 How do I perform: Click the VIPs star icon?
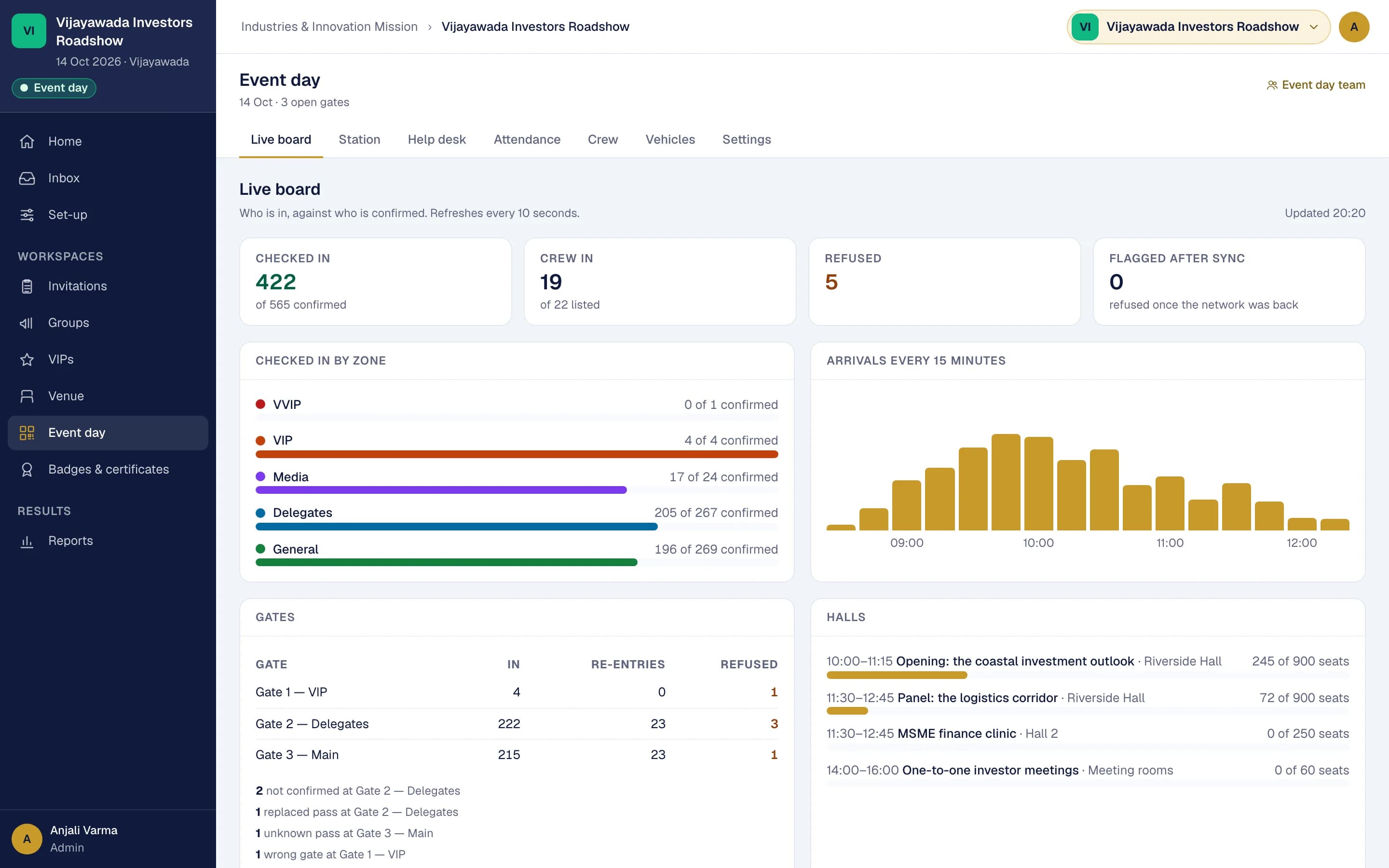(x=27, y=359)
